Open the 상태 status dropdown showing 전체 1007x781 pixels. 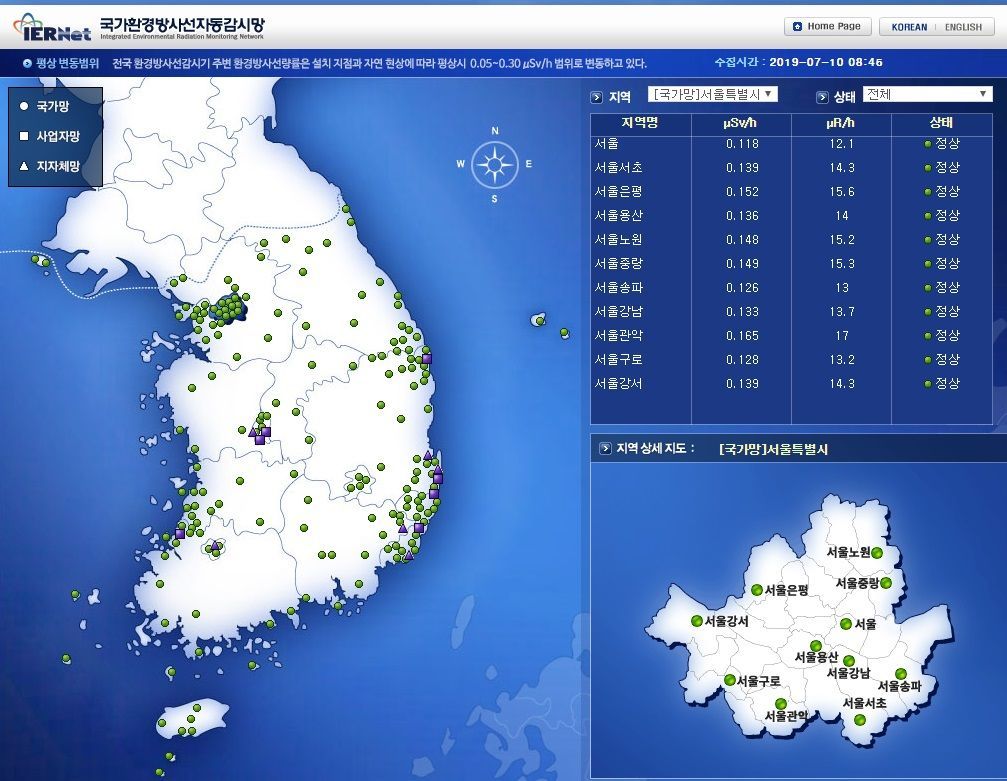coord(927,94)
